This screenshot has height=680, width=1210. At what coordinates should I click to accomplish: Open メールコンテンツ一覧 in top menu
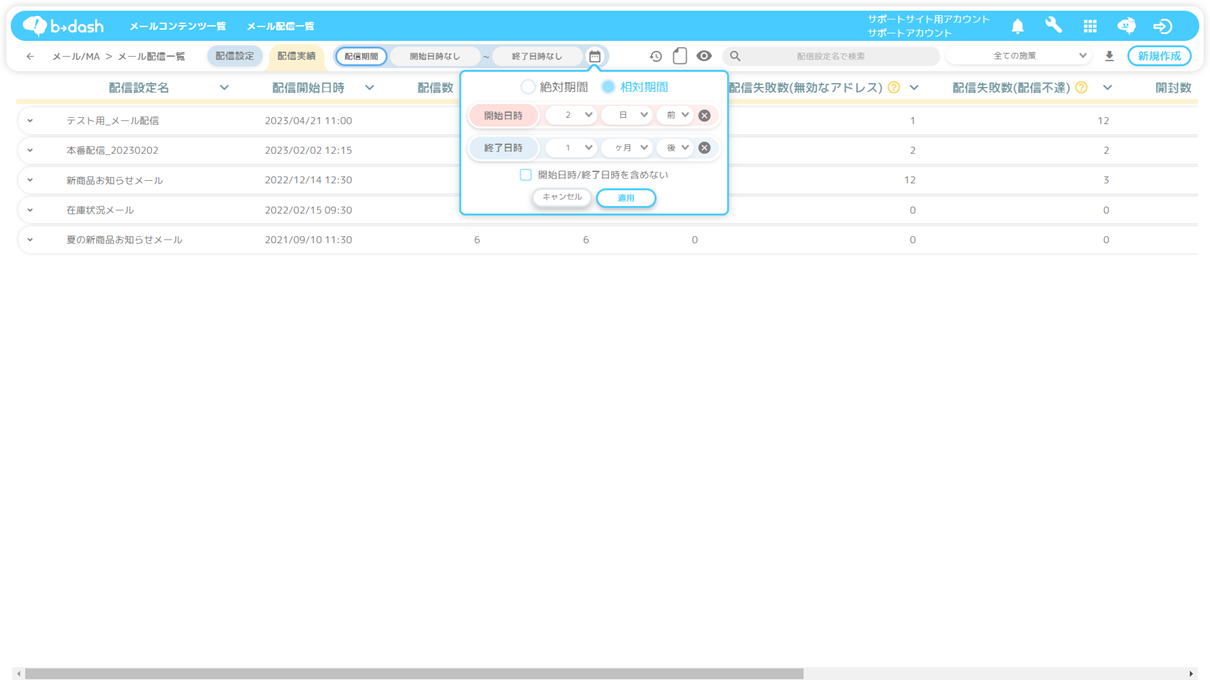[x=177, y=27]
